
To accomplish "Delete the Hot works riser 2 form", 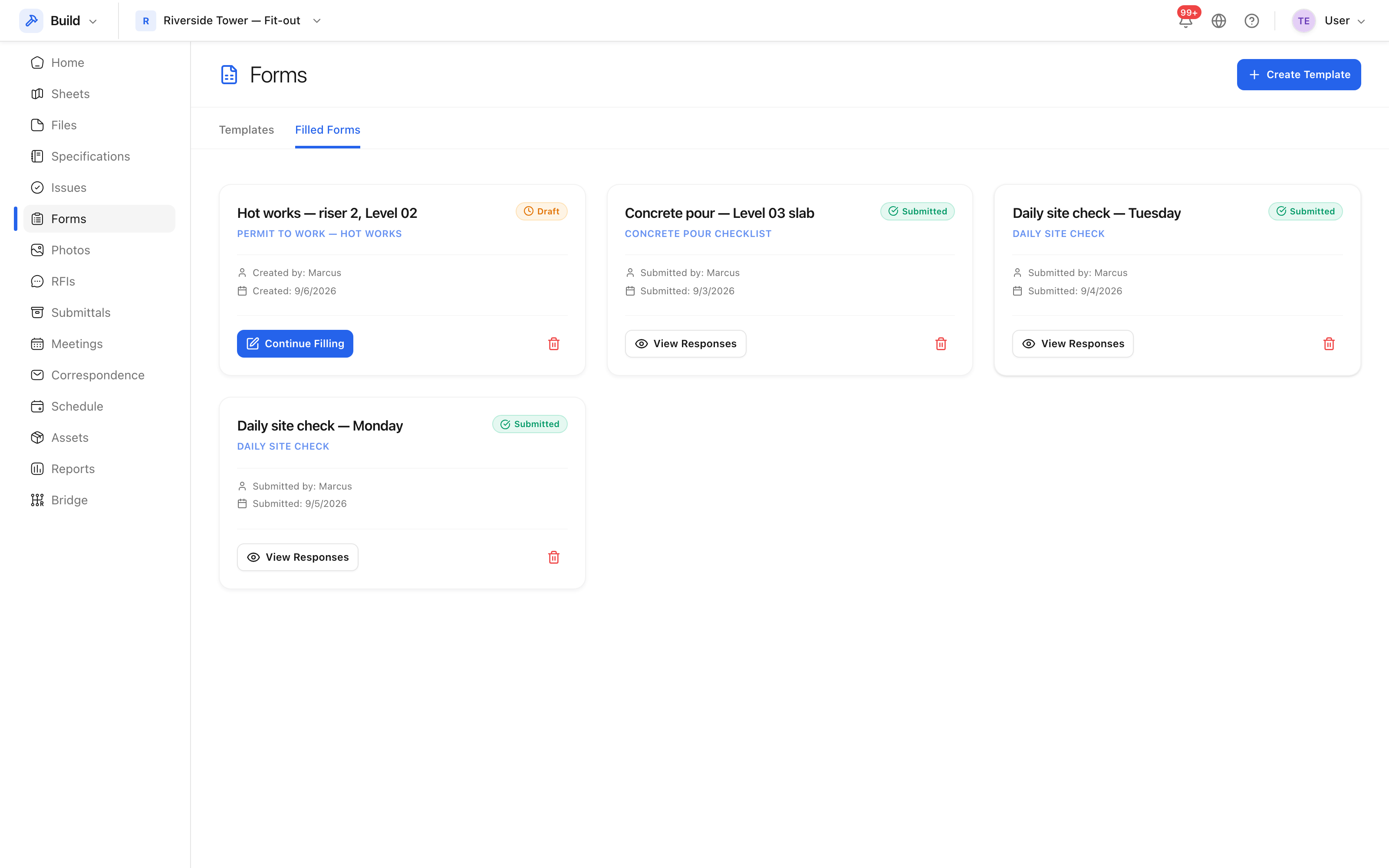I will pos(553,344).
